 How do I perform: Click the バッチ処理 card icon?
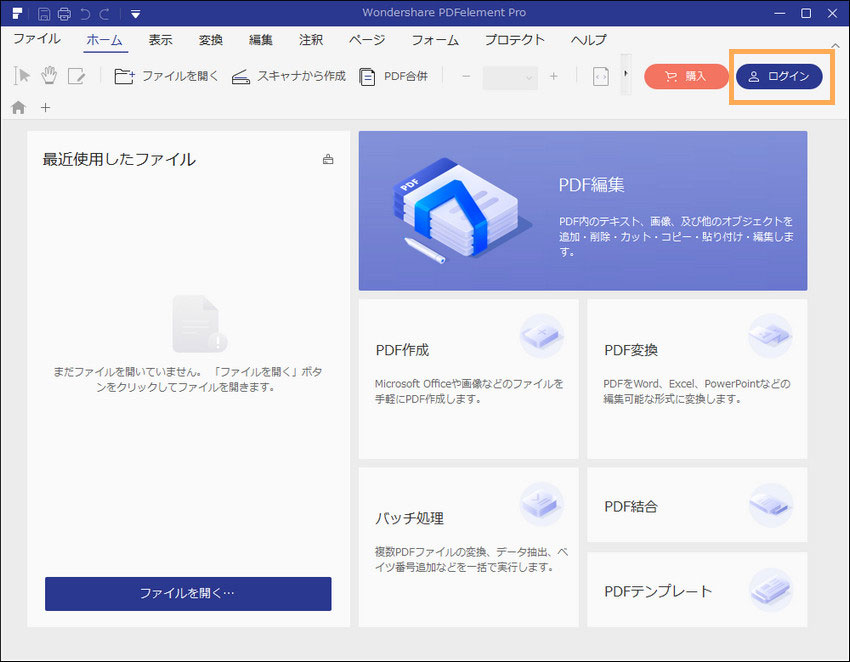pyautogui.click(x=542, y=504)
